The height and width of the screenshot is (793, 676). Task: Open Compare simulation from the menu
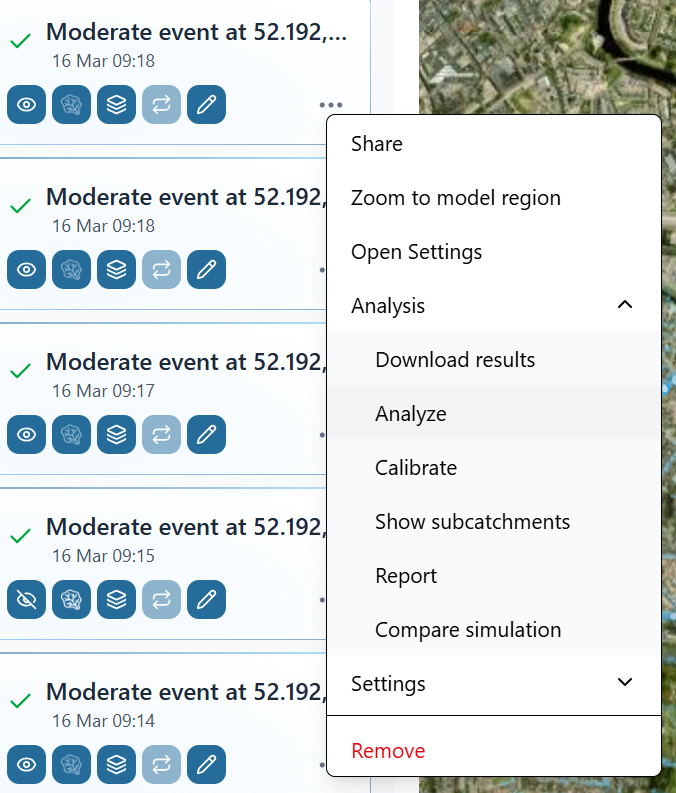468,630
